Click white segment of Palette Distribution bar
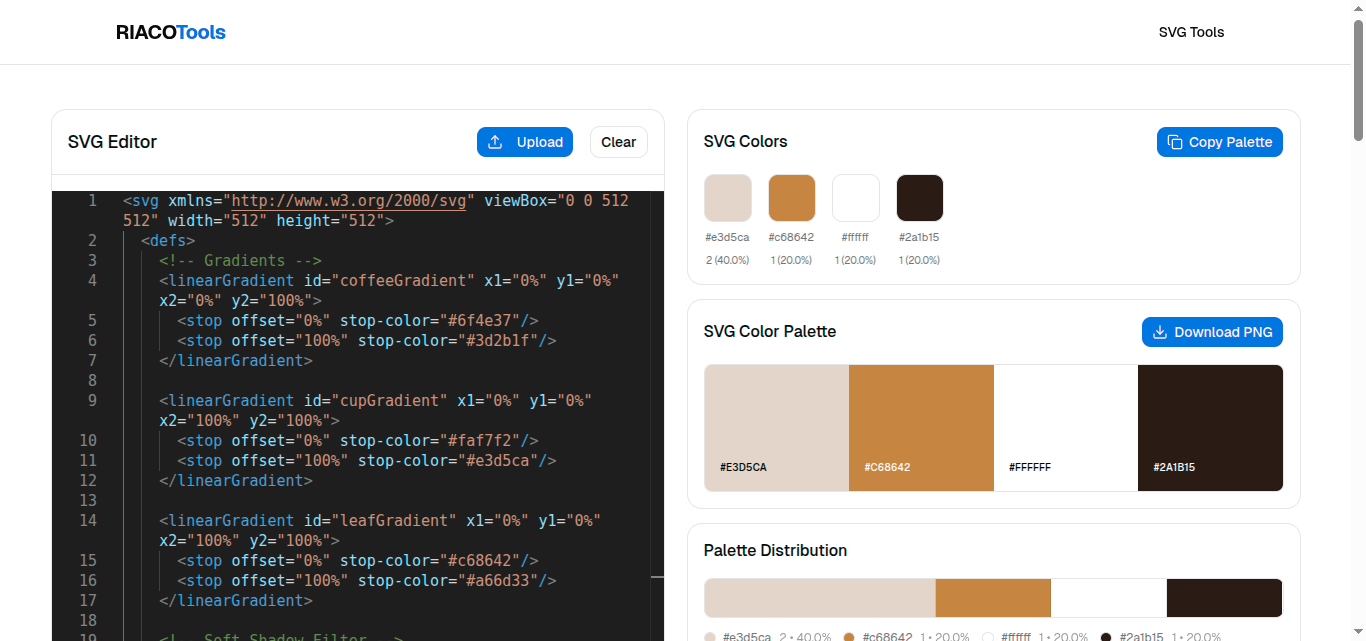The width and height of the screenshot is (1366, 641). pyautogui.click(x=1109, y=598)
